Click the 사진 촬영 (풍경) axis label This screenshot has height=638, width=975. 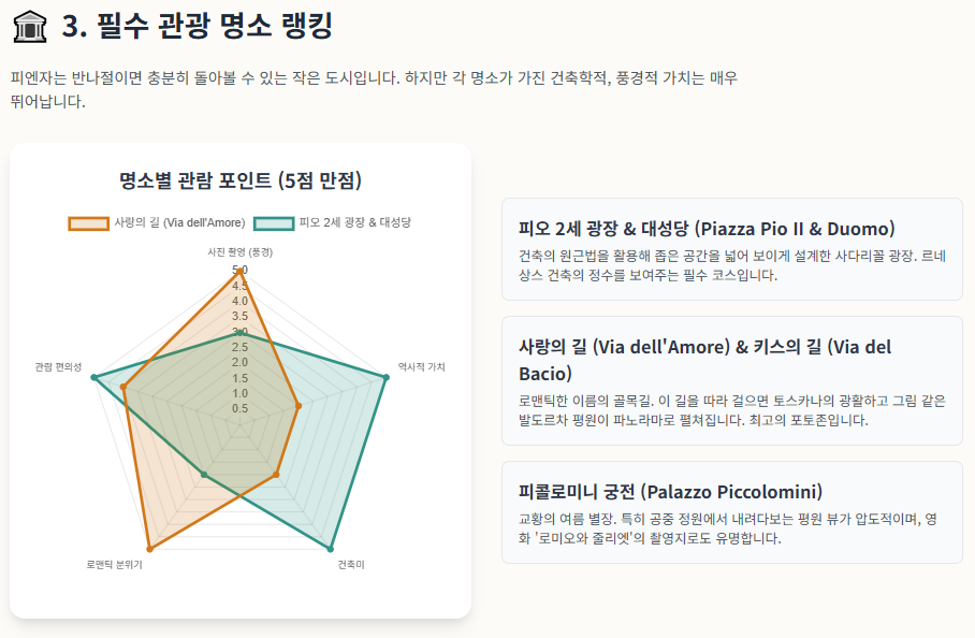click(x=240, y=252)
